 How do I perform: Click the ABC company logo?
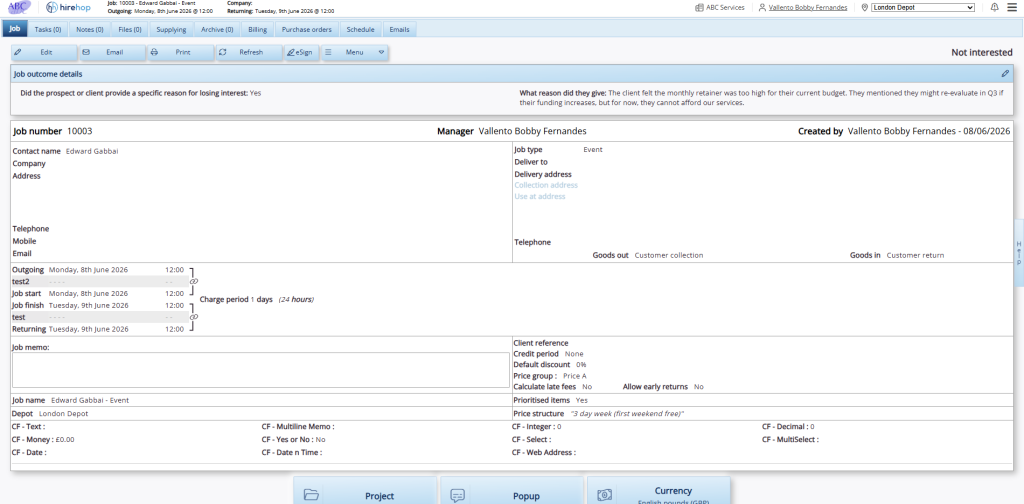[20, 8]
